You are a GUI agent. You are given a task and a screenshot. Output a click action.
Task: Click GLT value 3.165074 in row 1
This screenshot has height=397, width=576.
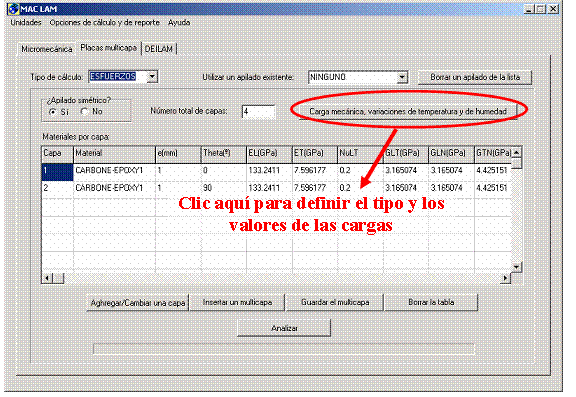tap(406, 171)
